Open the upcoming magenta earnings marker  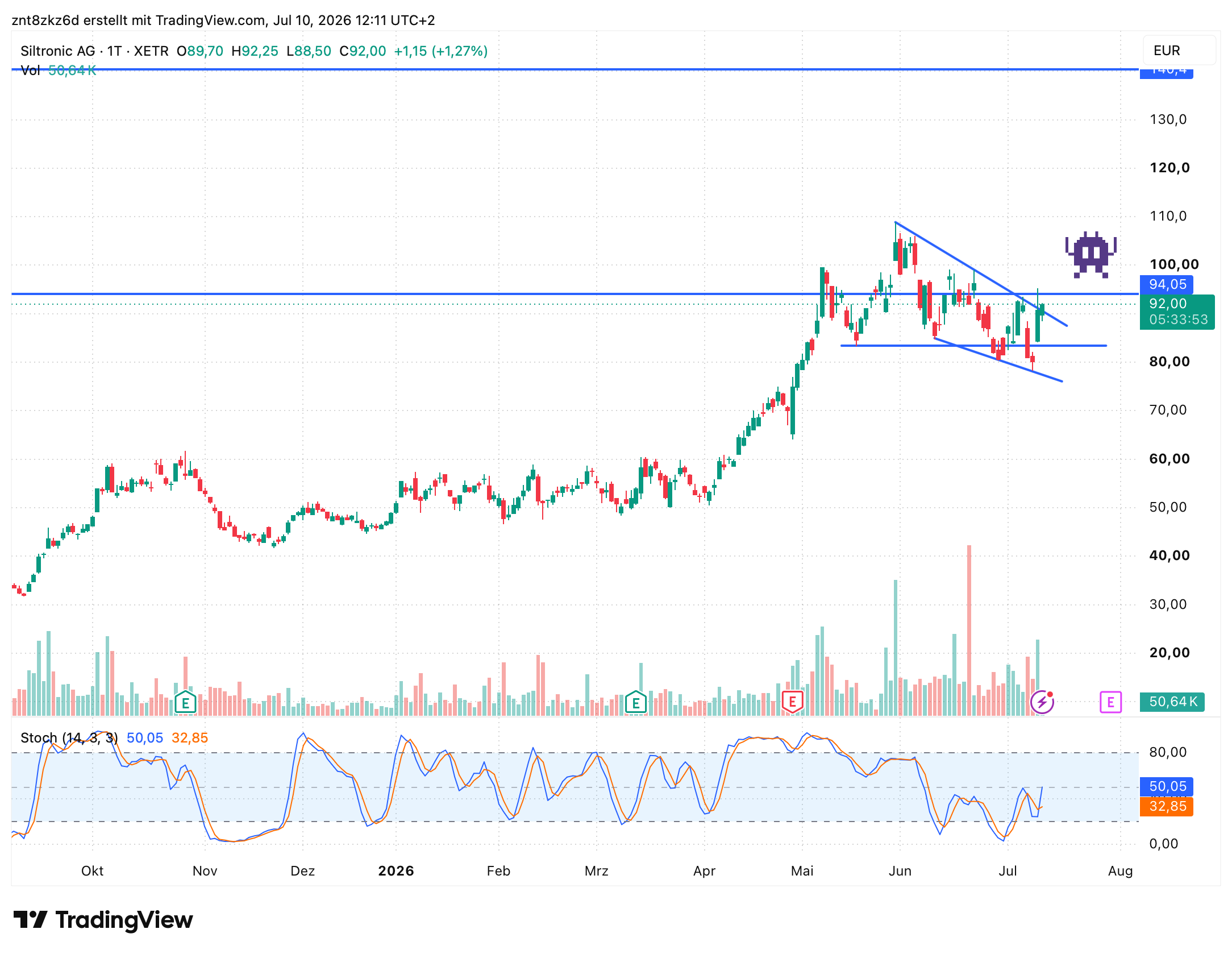[x=1110, y=702]
